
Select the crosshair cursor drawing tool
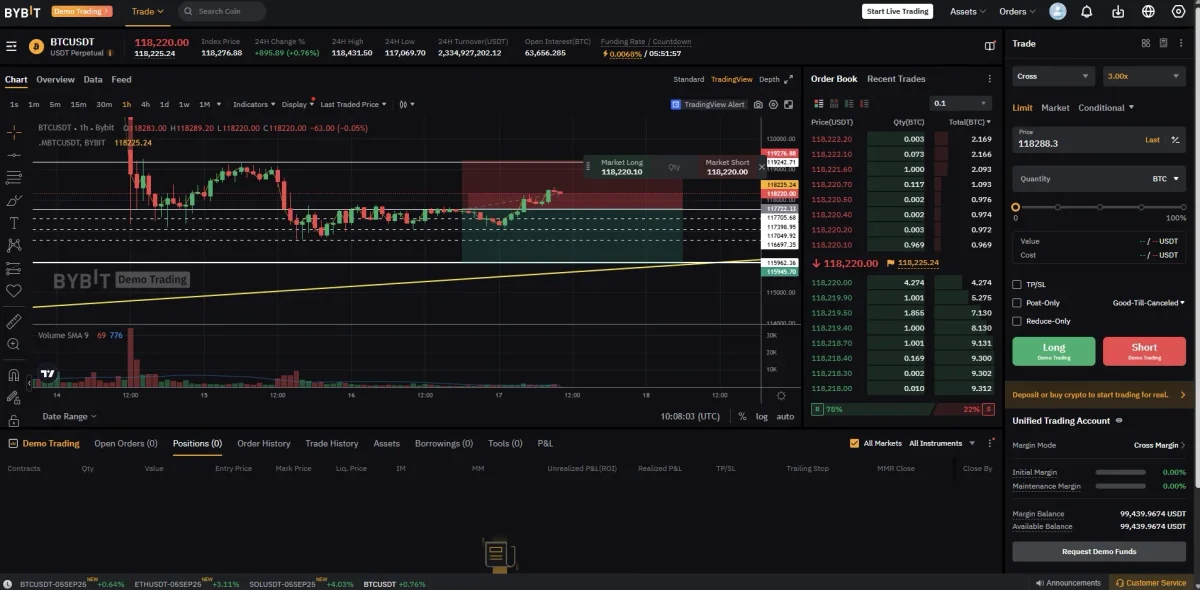13,132
